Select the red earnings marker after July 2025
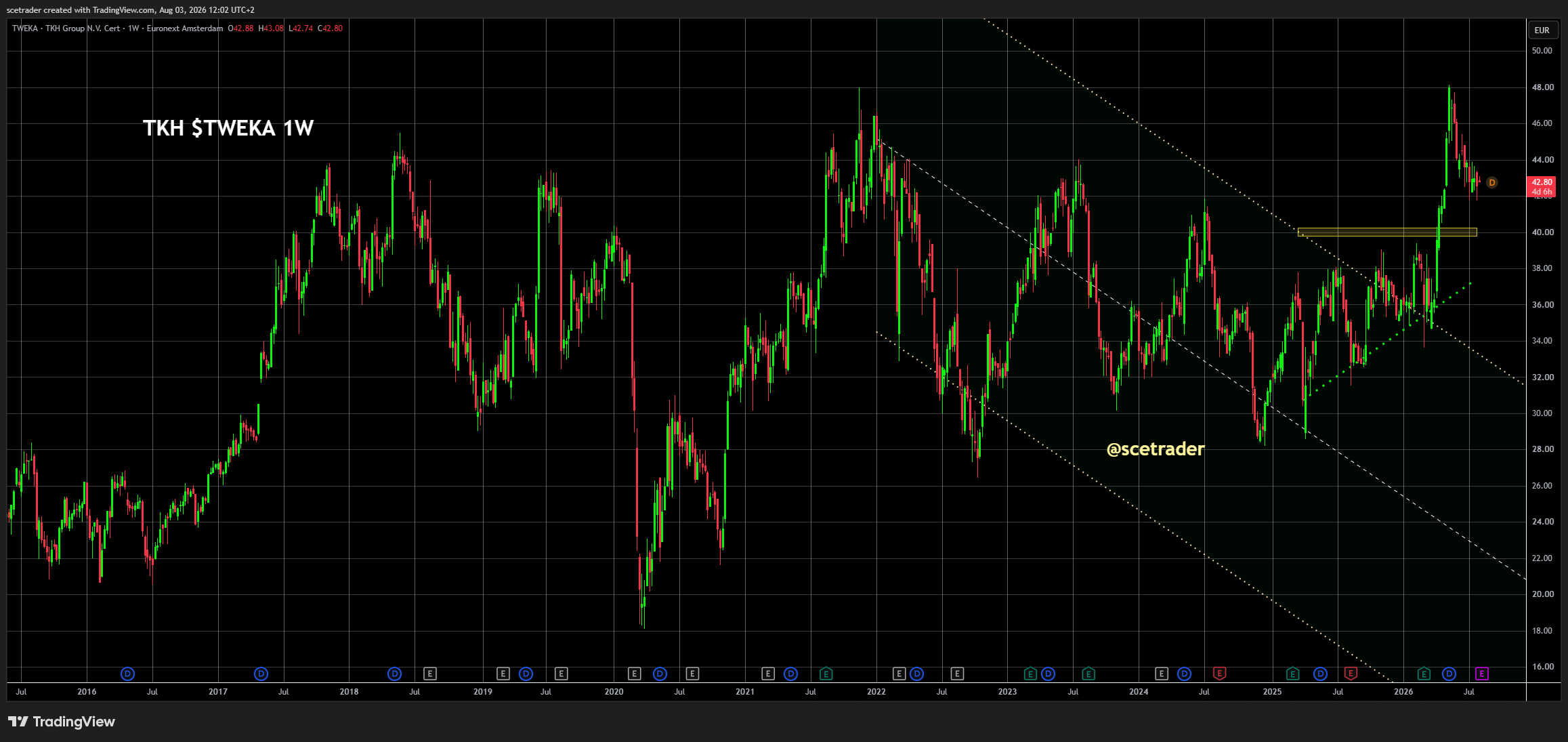The height and width of the screenshot is (742, 1568). pyautogui.click(x=1351, y=674)
